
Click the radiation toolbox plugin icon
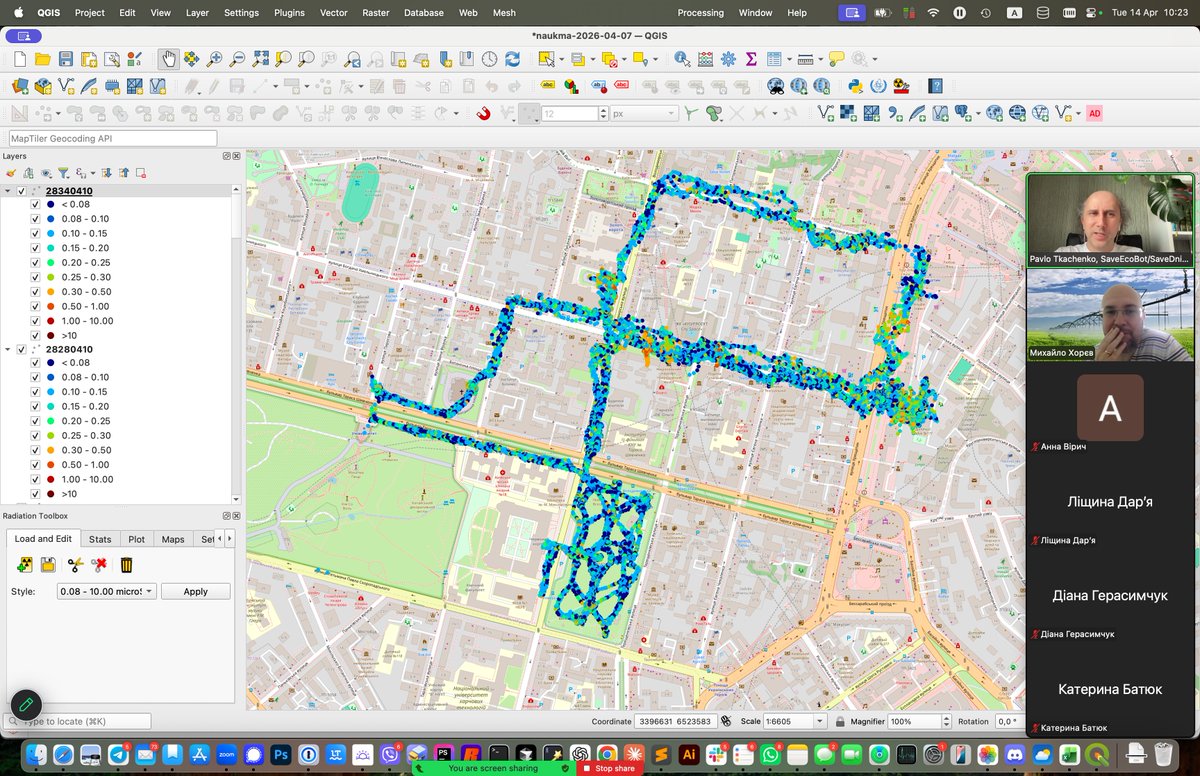901,87
